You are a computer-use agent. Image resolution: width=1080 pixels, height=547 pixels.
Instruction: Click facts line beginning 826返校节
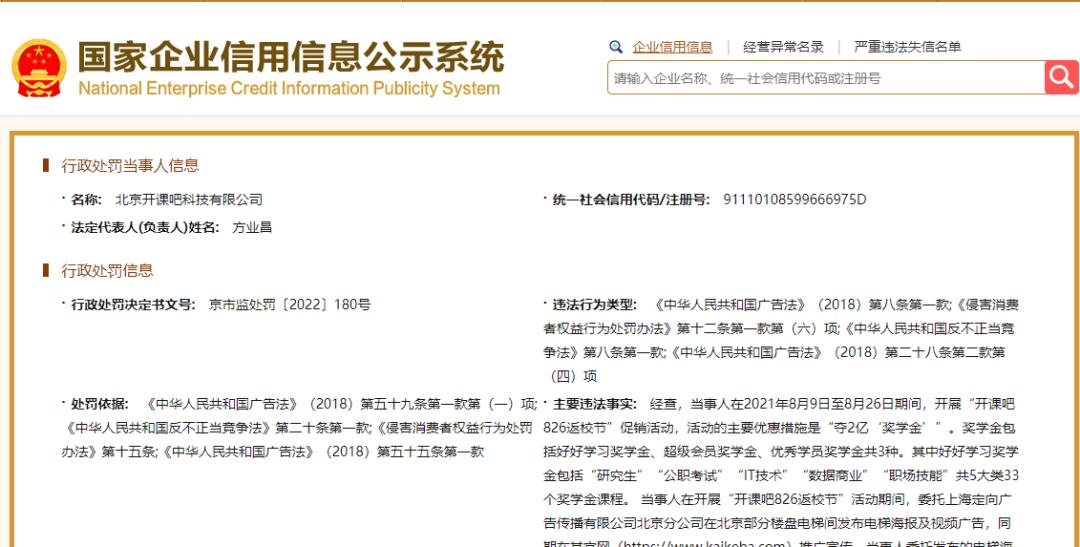[x=780, y=428]
